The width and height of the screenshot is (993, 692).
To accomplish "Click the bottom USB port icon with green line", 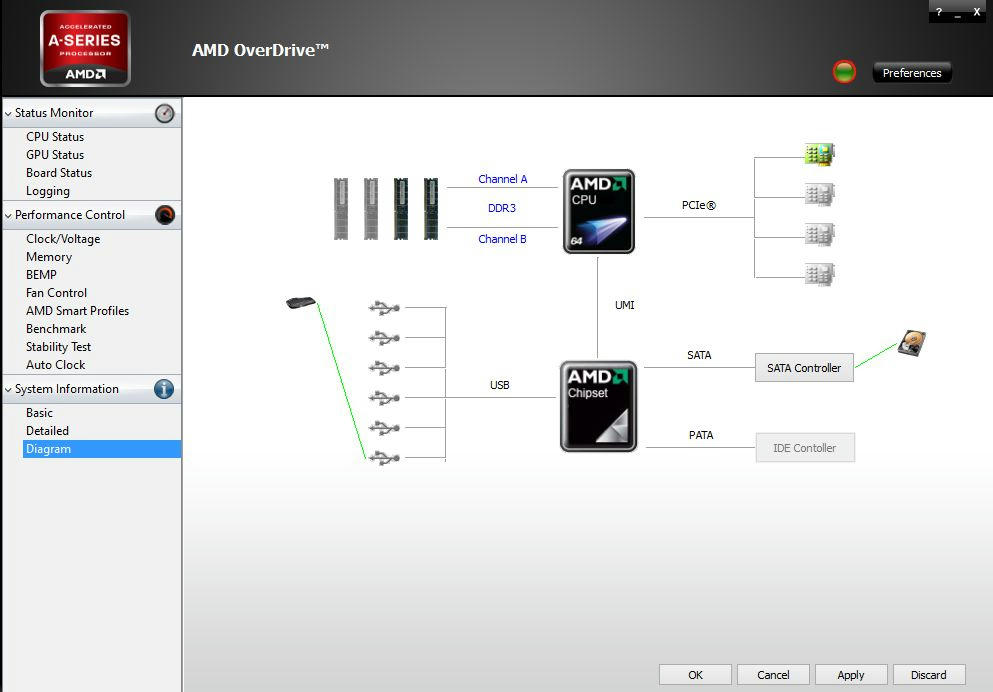I will [384, 457].
